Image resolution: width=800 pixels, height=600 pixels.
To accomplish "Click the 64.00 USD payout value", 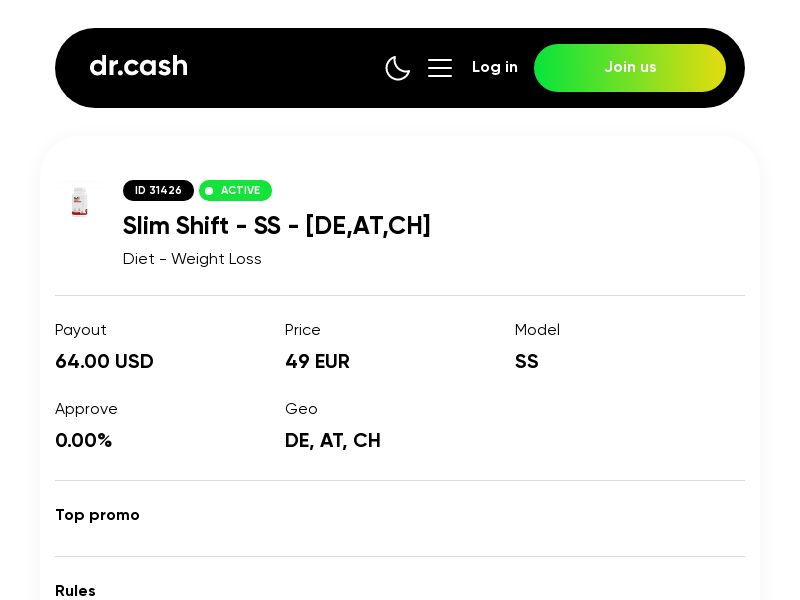I will point(104,361).
